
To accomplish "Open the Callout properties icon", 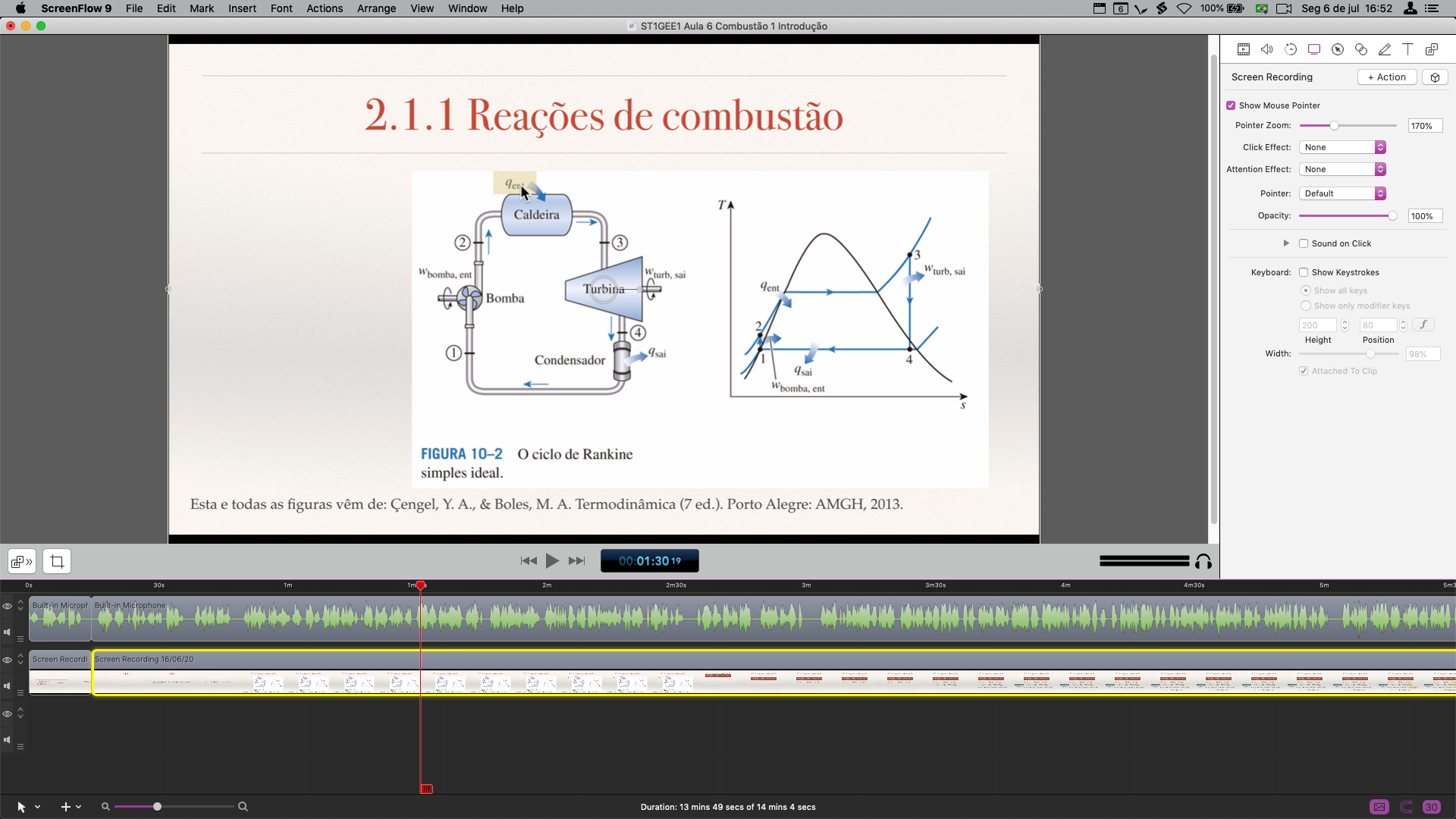I will coord(1338,49).
